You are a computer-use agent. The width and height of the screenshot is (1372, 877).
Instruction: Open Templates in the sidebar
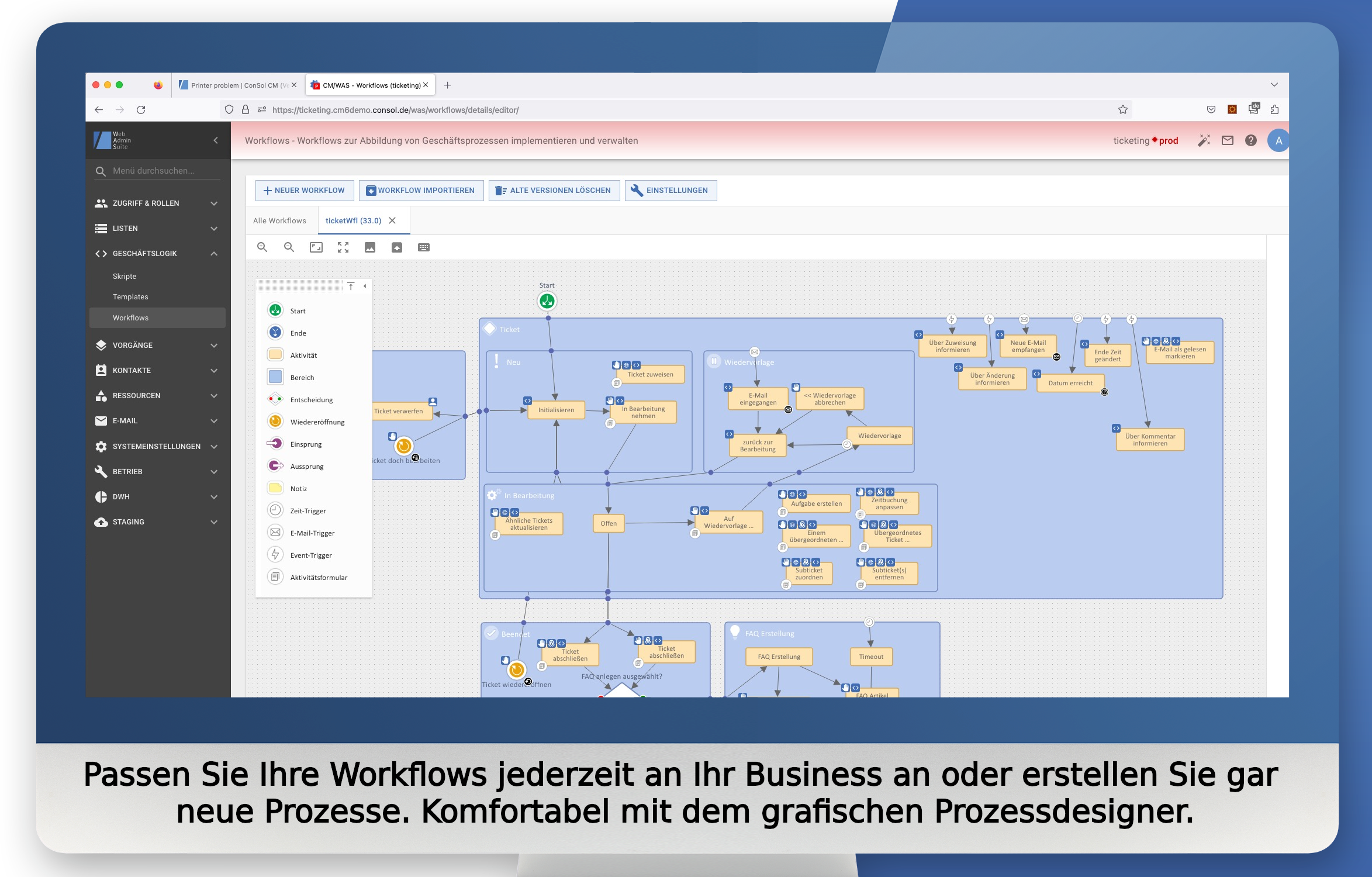(130, 297)
